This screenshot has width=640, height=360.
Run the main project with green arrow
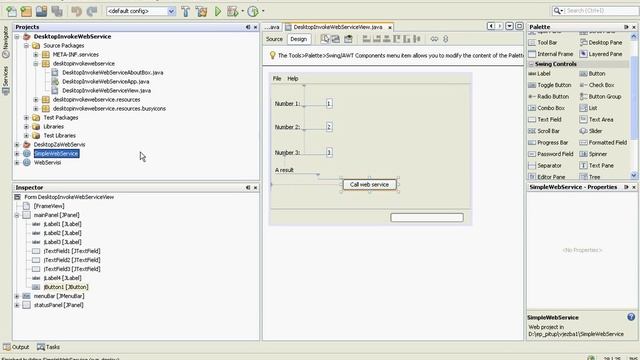218,11
